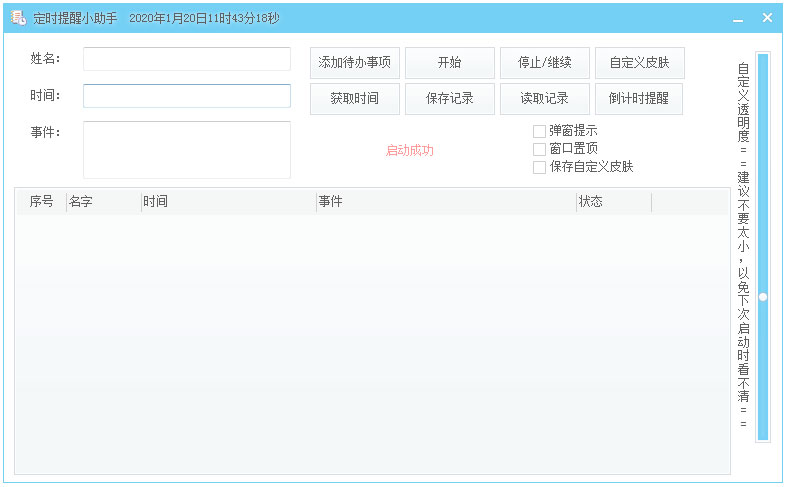Check the 保存自定义皮肤 option
This screenshot has width=787, height=487.
pos(540,167)
